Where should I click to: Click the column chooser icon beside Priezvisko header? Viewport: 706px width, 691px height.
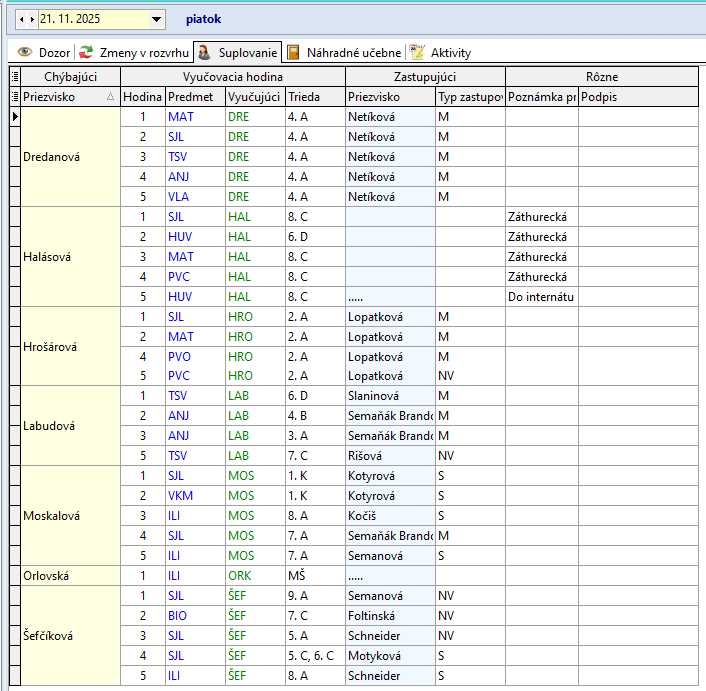[14, 97]
